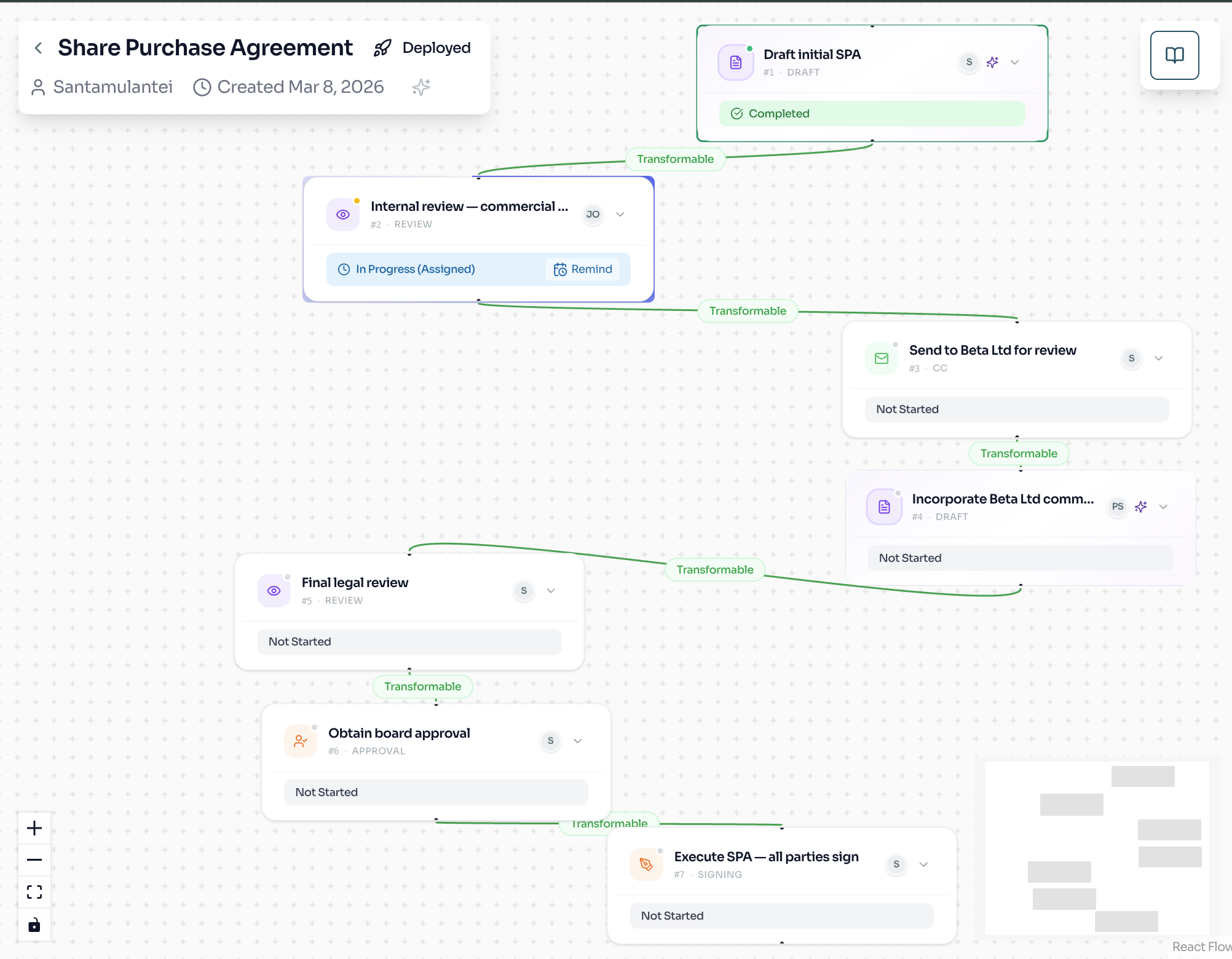This screenshot has height=959, width=1232.
Task: Click envelope icon on Send to Beta Ltd
Action: tap(882, 358)
